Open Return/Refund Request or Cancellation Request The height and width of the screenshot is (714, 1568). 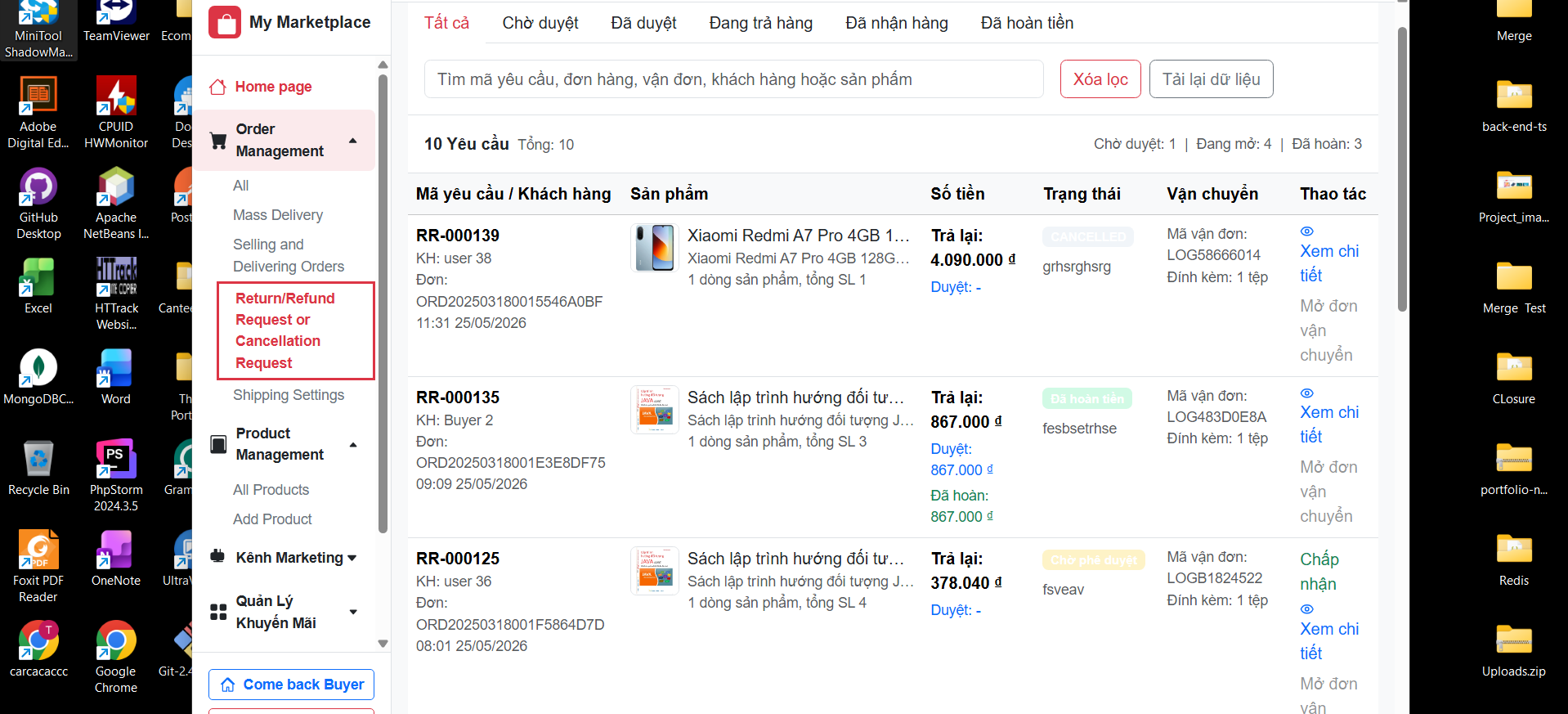(x=296, y=330)
